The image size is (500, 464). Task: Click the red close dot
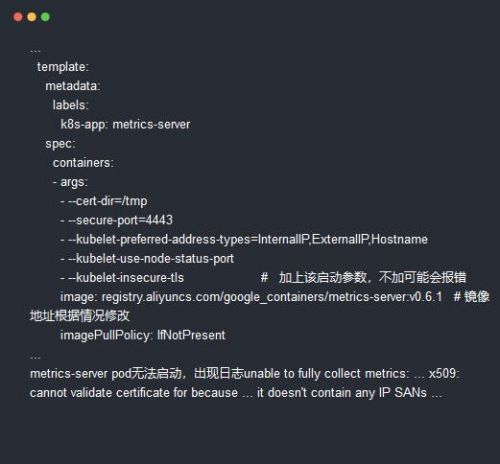[18, 17]
